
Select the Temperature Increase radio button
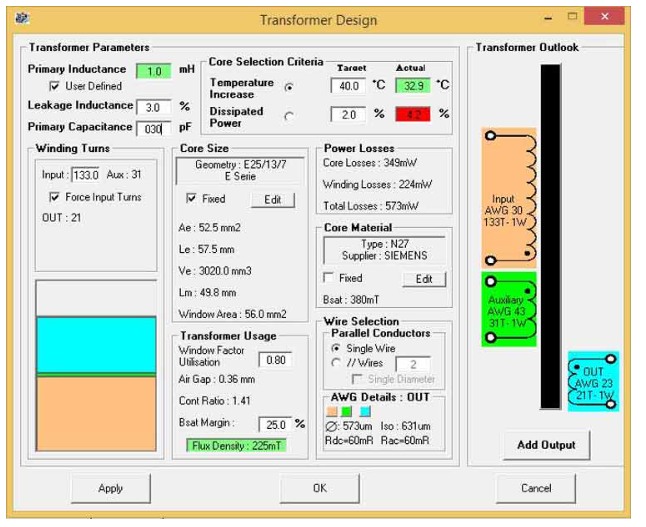click(290, 87)
